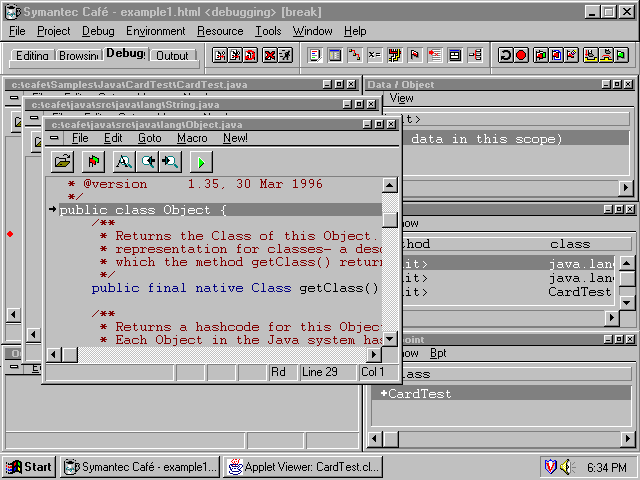Click the red-yellow stair-step call chain icon
The width and height of the screenshot is (640, 480).
pyautogui.click(x=355, y=55)
